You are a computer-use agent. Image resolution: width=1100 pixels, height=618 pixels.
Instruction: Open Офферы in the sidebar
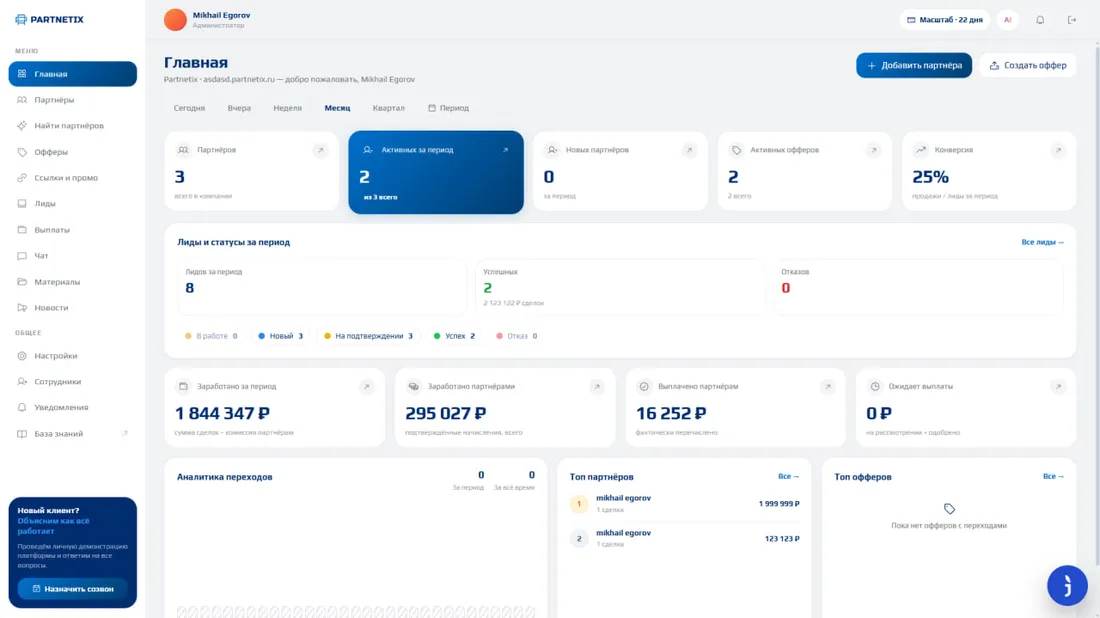tap(72, 152)
